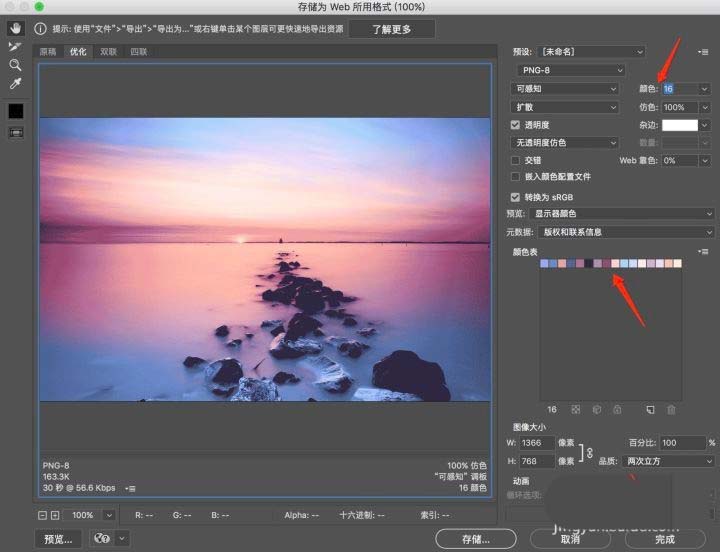Expand the 仿色 percentage dropdown arrow
This screenshot has height=552, width=720.
(704, 107)
